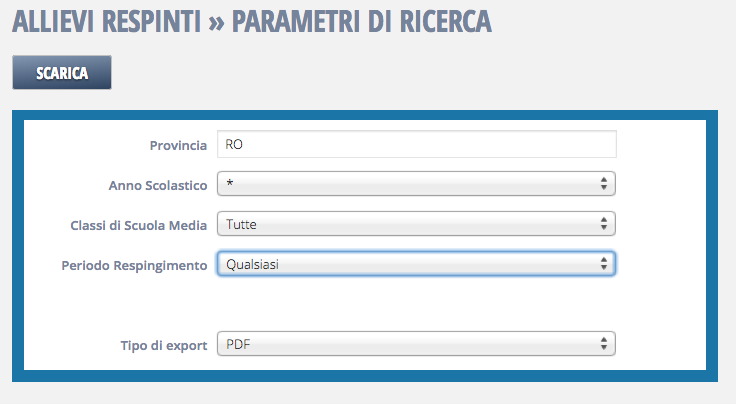Image resolution: width=736 pixels, height=404 pixels.
Task: Click the SCARICA download button
Action: coord(62,73)
